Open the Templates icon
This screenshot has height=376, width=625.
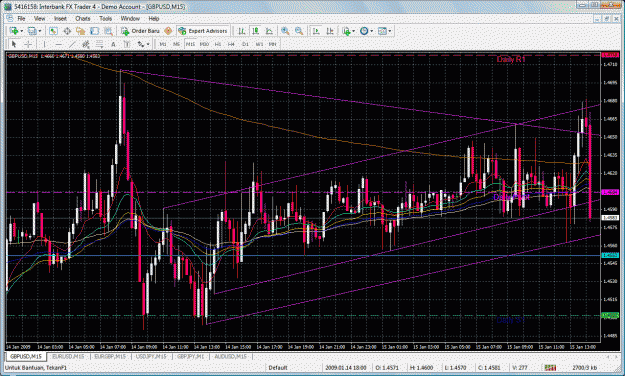point(382,31)
